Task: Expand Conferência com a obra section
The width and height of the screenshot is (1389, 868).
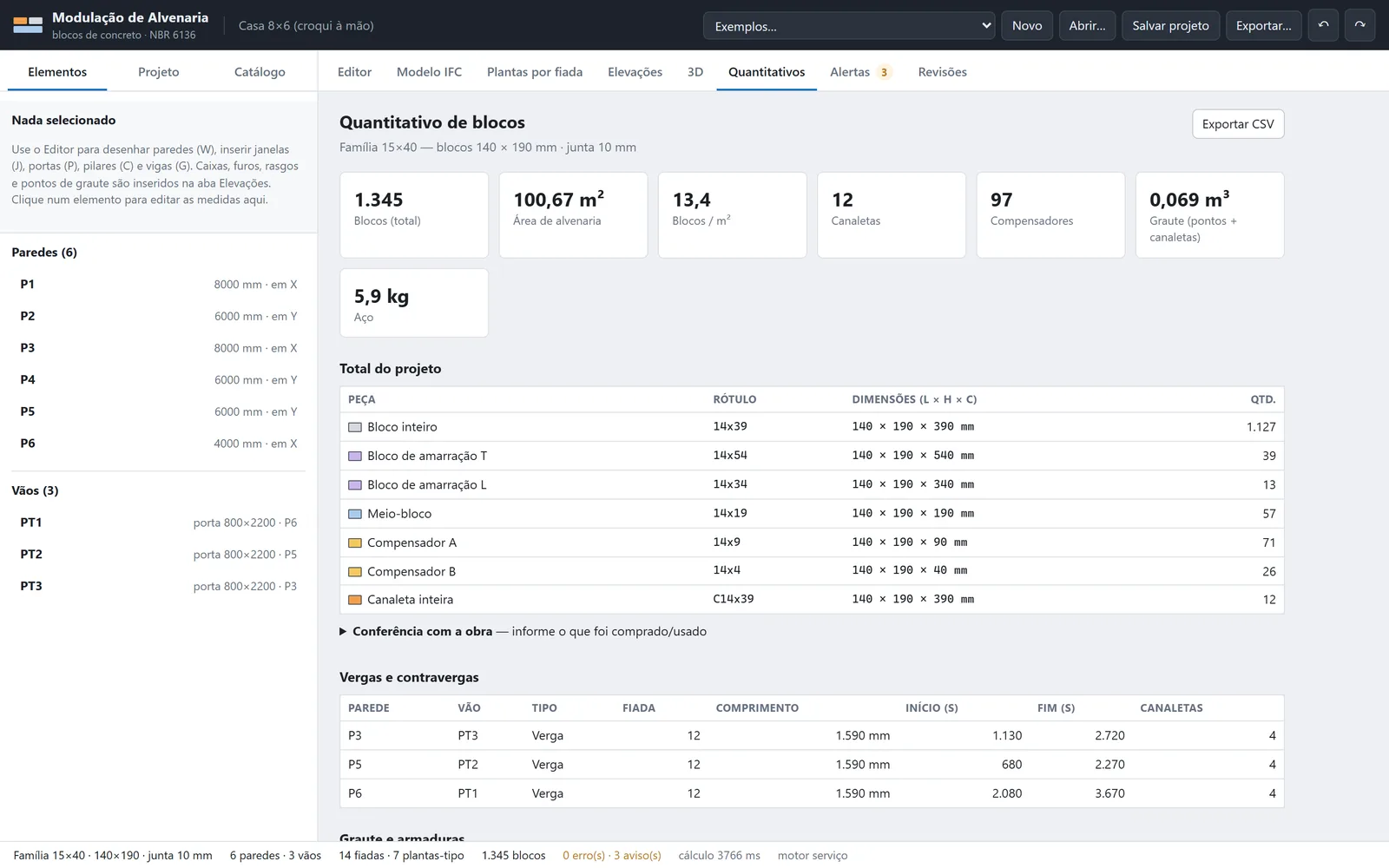Action: click(x=523, y=631)
